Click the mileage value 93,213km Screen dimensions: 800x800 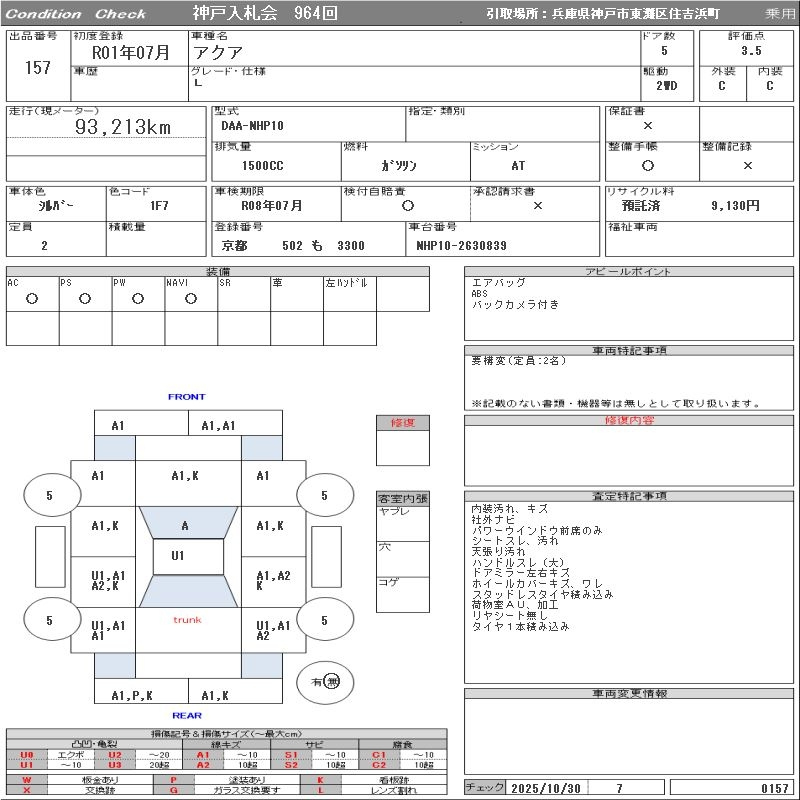(124, 127)
